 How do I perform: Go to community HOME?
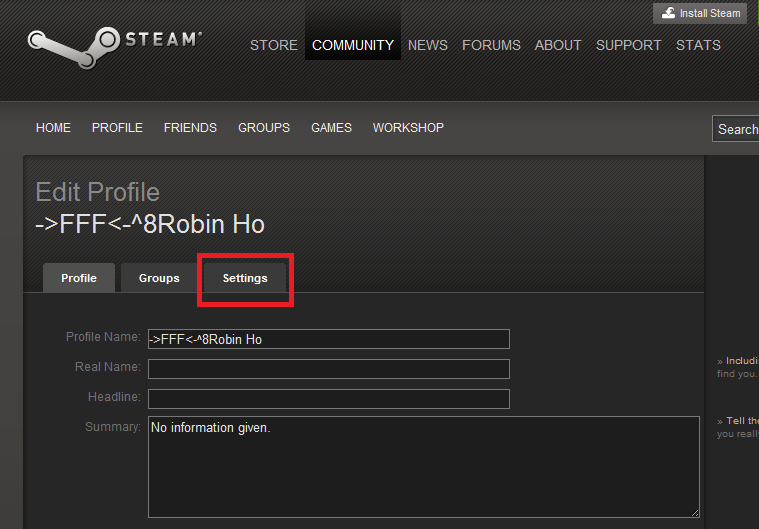[53, 128]
